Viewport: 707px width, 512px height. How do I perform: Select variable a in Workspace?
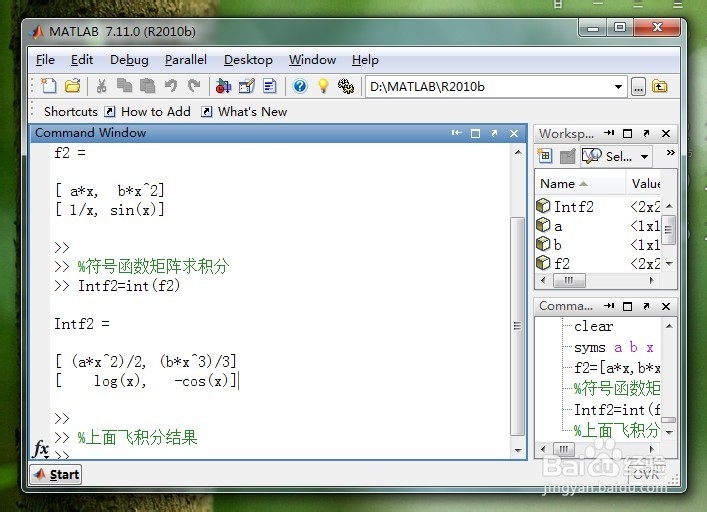point(598,225)
